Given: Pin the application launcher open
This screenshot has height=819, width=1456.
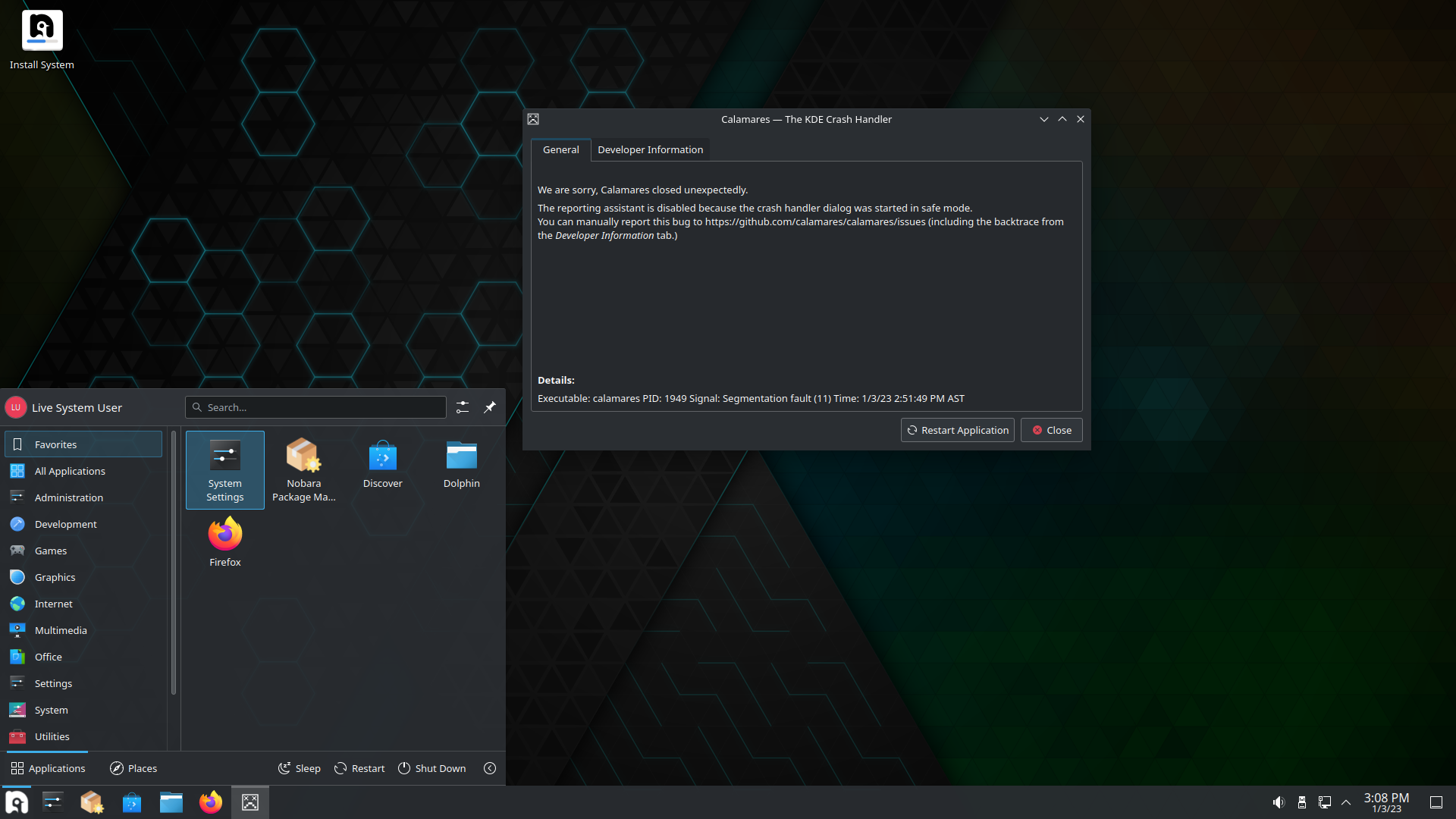Looking at the screenshot, I should click(490, 407).
